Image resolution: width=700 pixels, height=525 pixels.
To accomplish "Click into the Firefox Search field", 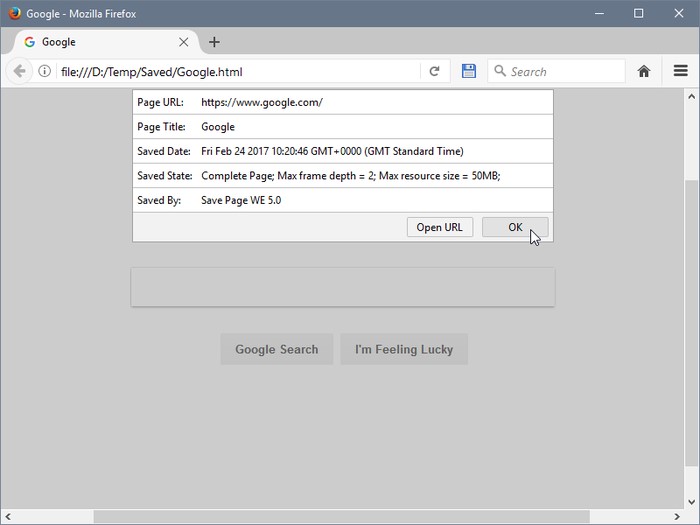I will [565, 71].
